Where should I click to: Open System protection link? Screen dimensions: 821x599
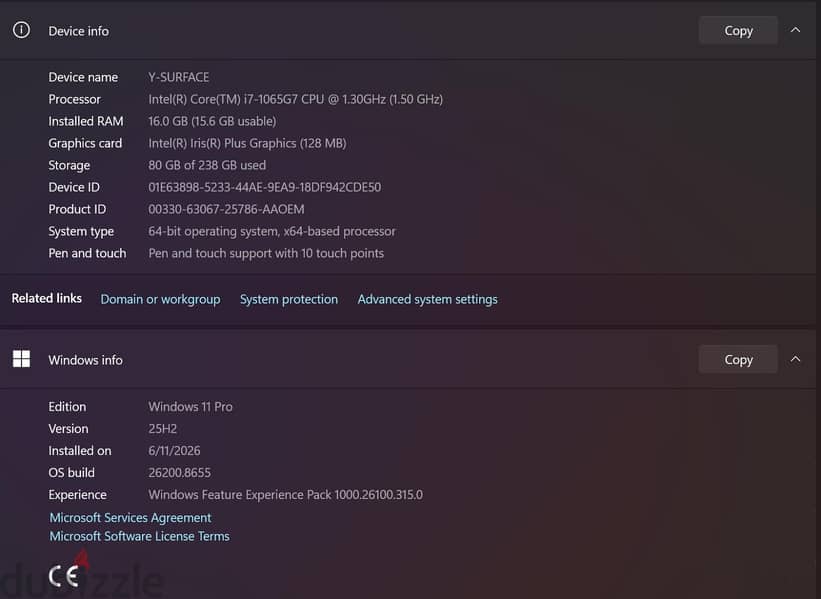pyautogui.click(x=289, y=299)
